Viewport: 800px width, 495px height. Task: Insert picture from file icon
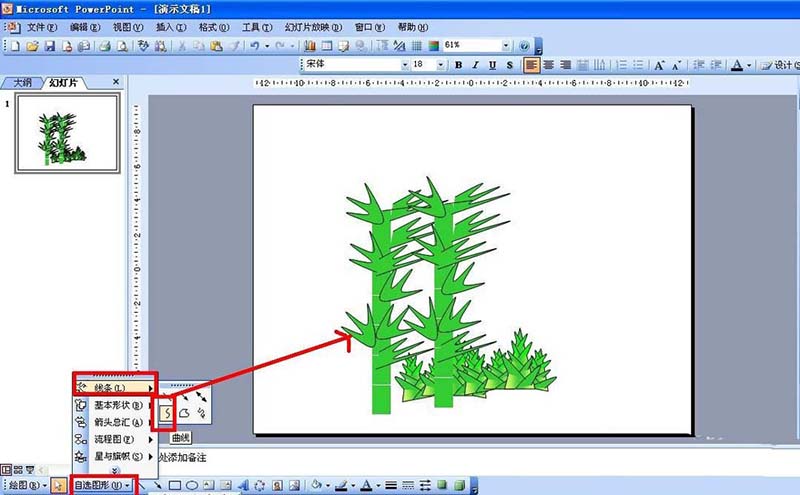tap(294, 485)
